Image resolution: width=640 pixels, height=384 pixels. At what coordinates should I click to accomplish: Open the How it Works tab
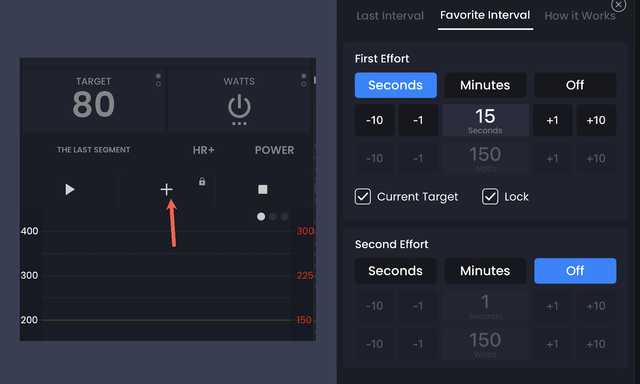point(580,16)
